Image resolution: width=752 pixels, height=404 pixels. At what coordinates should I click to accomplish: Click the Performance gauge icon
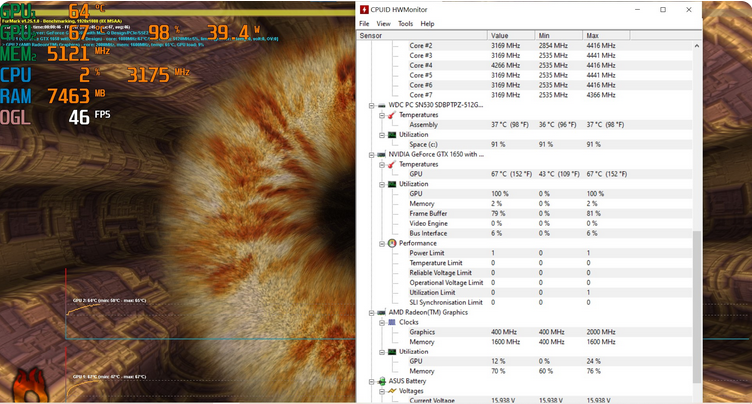[391, 243]
